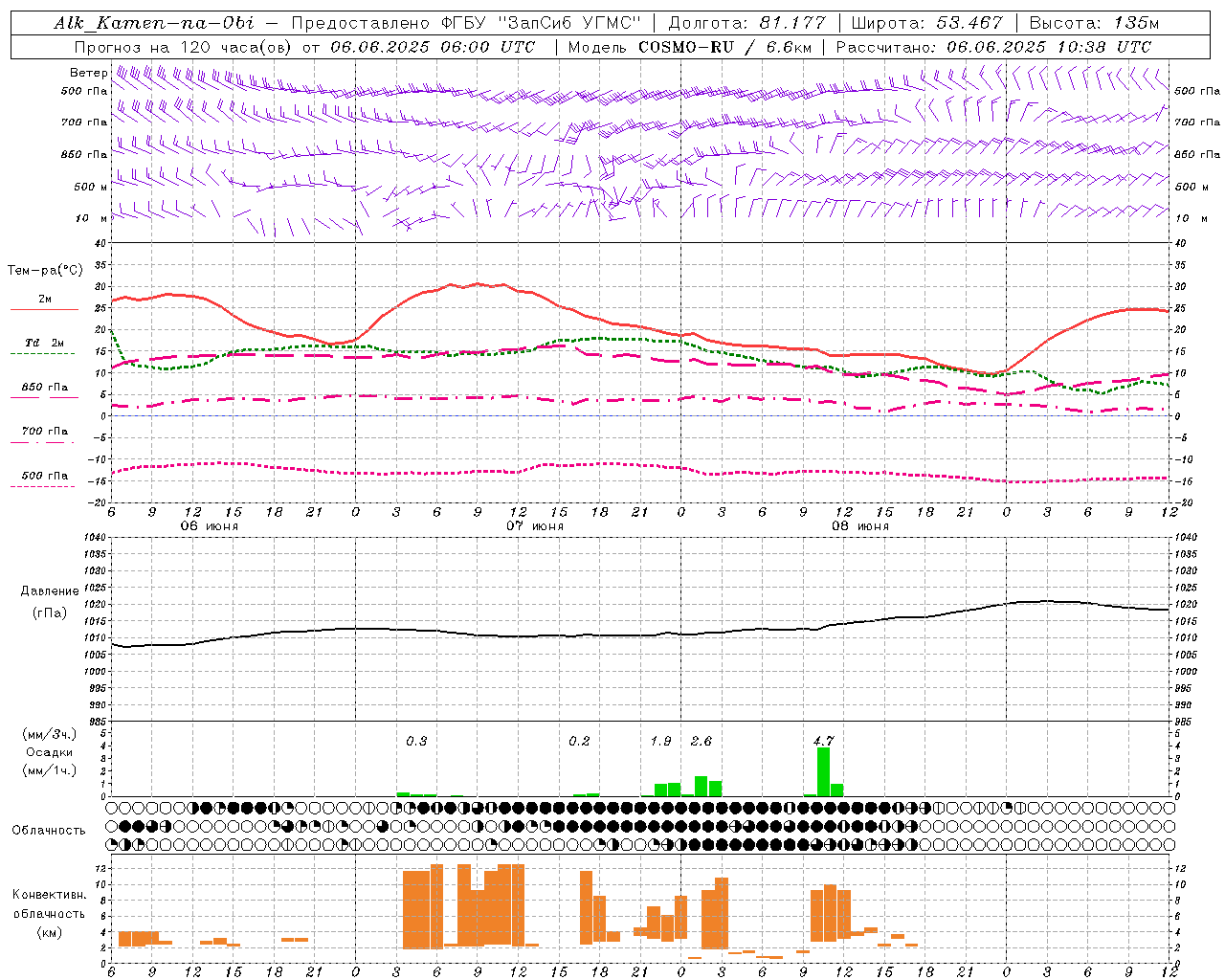1225x980 pixels.
Task: Click the Конвективн. label
Action: [x=50, y=895]
